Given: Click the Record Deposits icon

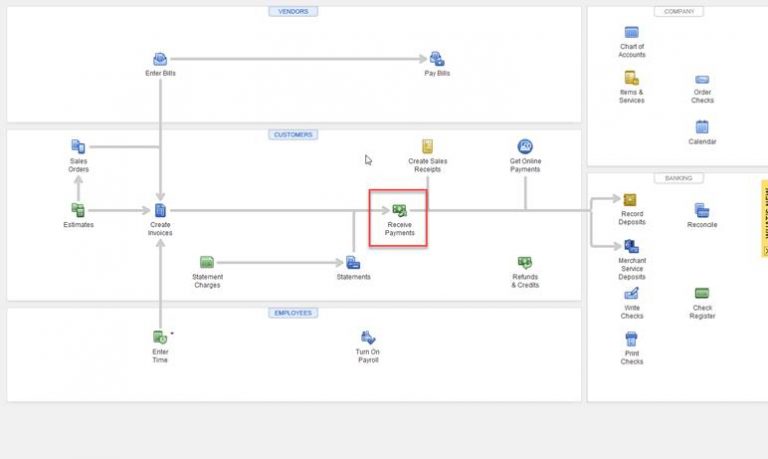Looking at the screenshot, I should coord(631,200).
